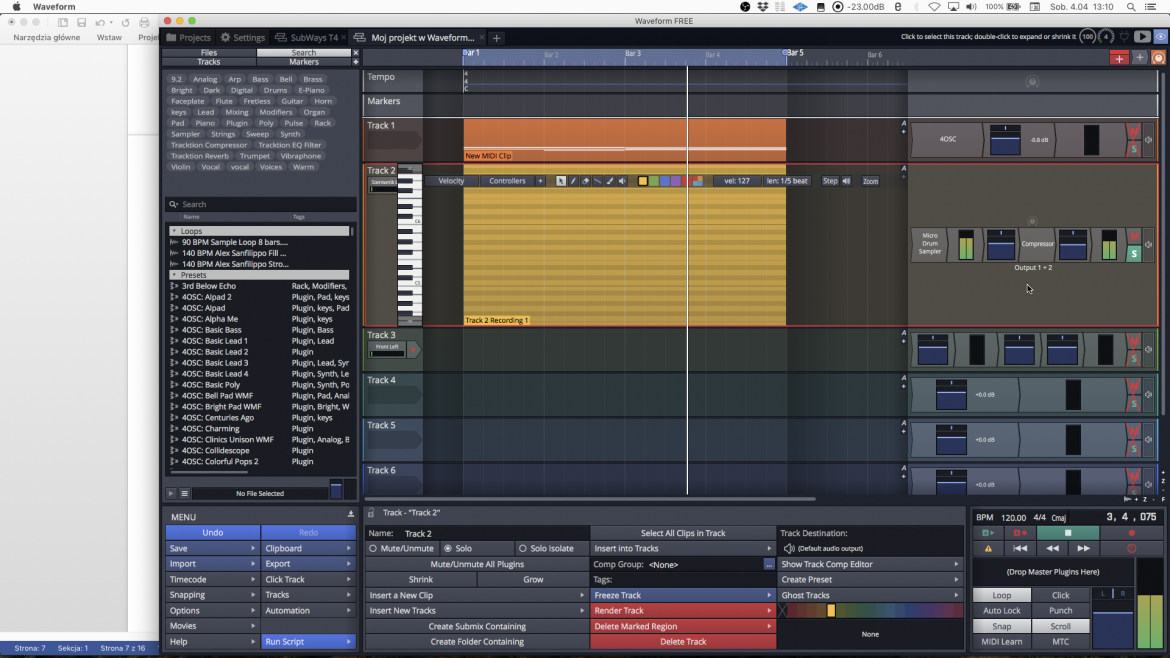Viewport: 1170px width, 658px height.
Task: Open the Insert into Tracks submenu
Action: (x=683, y=548)
